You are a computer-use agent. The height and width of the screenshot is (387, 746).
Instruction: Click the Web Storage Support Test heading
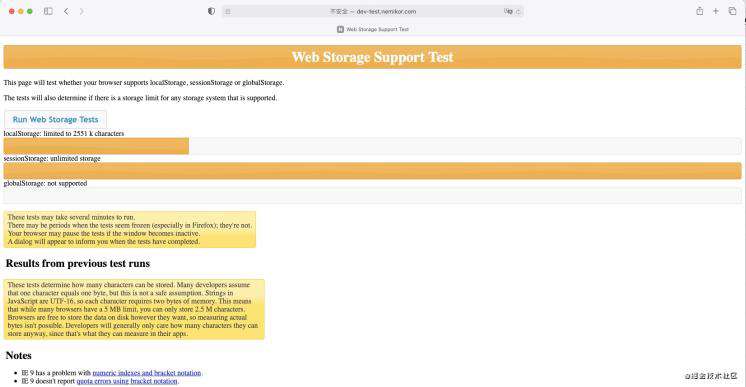click(373, 57)
